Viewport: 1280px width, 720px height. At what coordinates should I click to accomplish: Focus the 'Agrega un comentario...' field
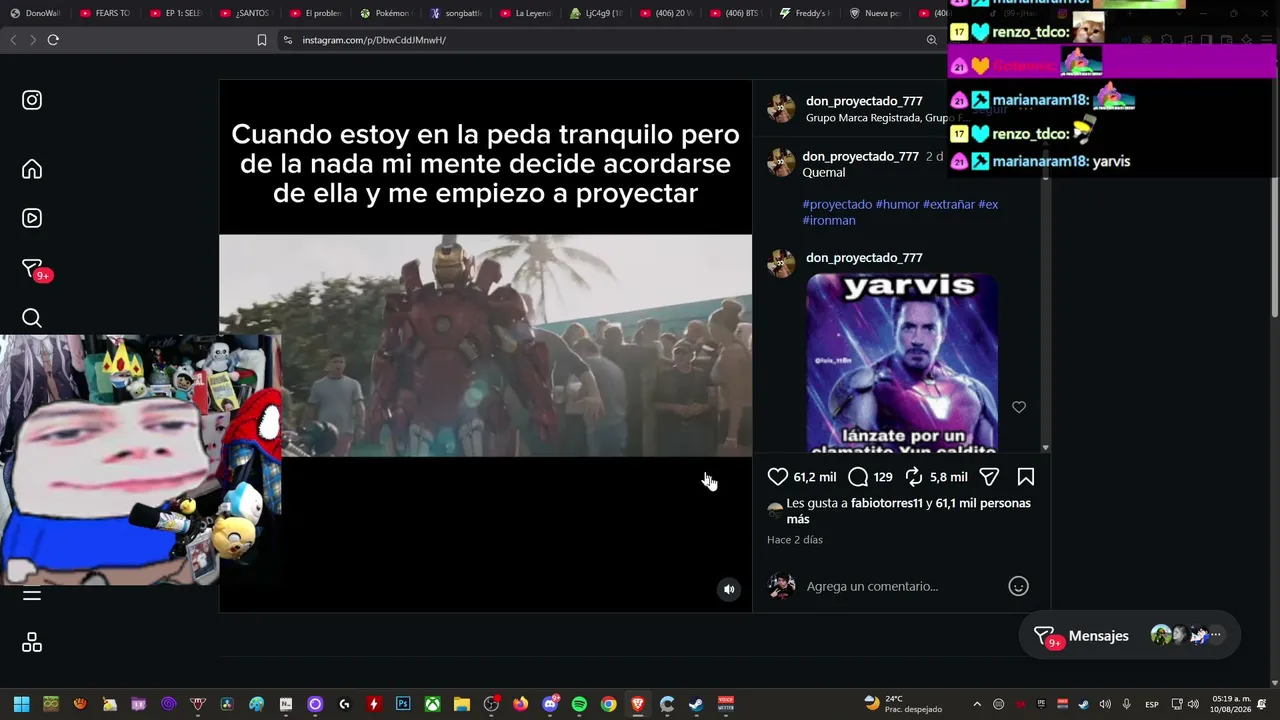pyautogui.click(x=900, y=586)
